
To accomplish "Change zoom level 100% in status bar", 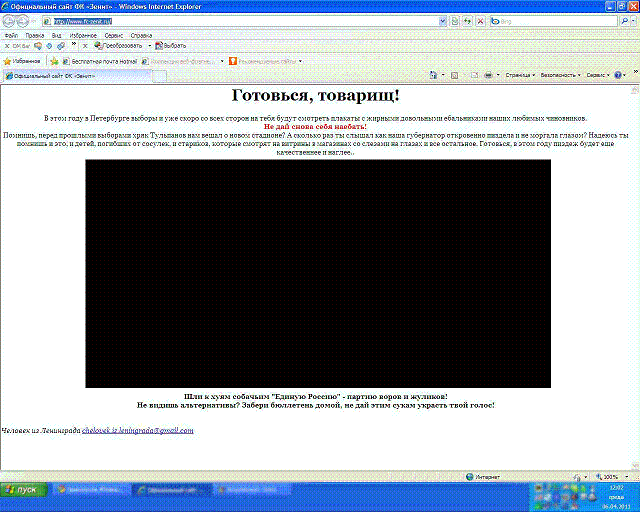I will (x=608, y=477).
